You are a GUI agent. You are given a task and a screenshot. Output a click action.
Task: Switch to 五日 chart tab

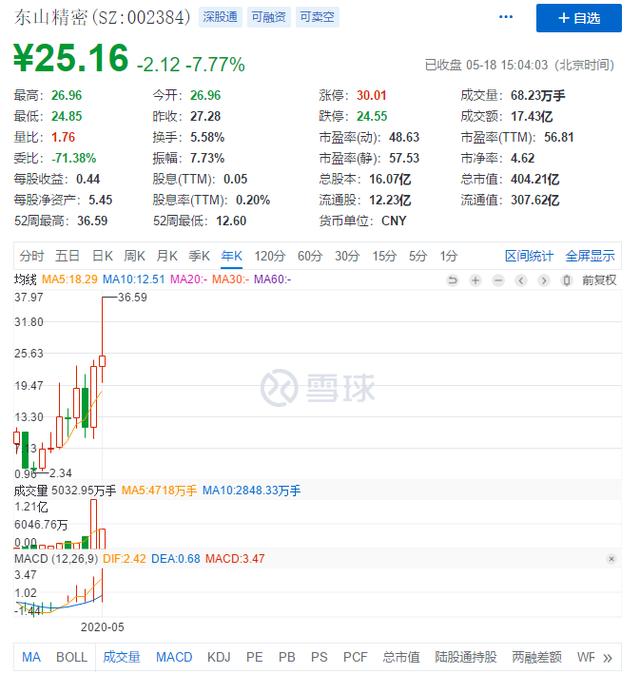click(67, 256)
